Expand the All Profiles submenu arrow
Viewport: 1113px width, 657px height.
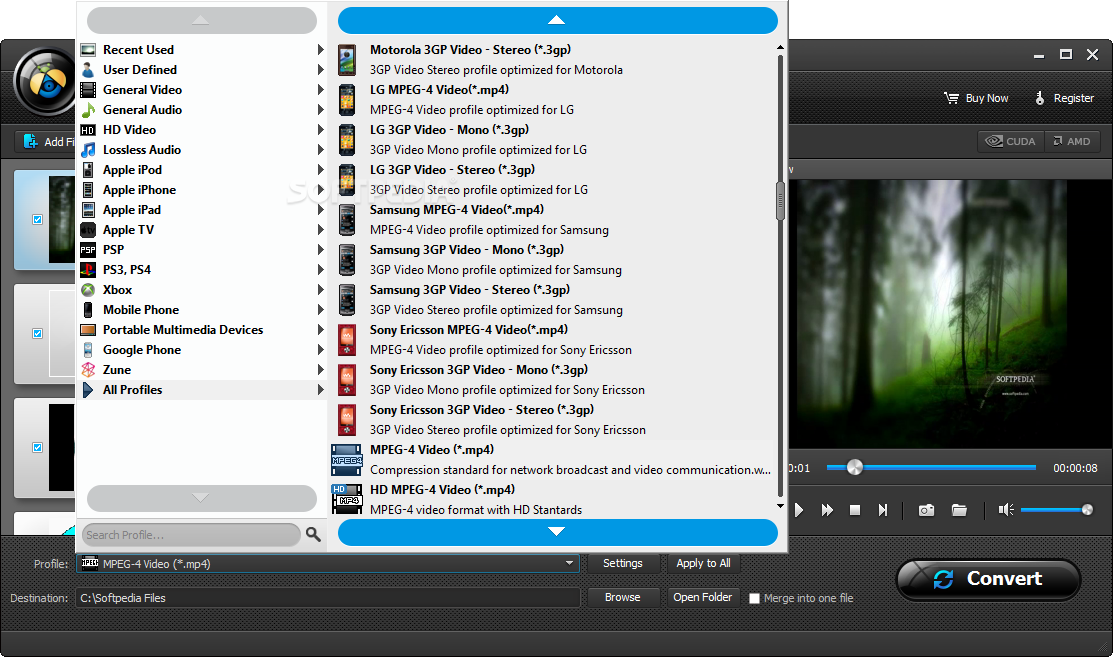click(x=321, y=390)
